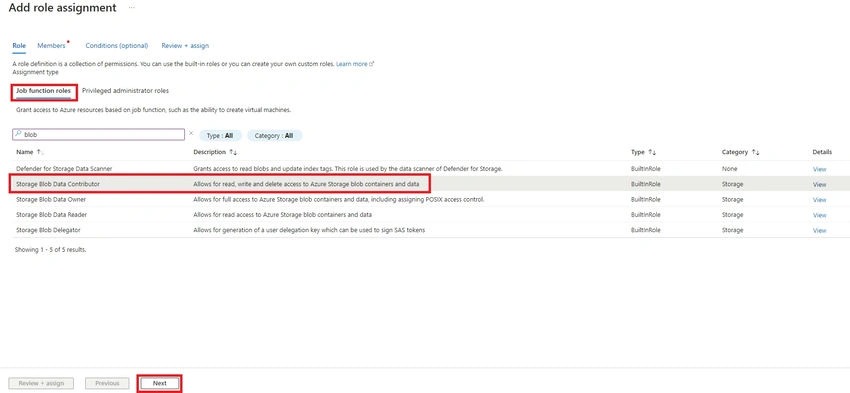Open the Review + assign tab
Screen dimensions: 850x393
coord(185,46)
